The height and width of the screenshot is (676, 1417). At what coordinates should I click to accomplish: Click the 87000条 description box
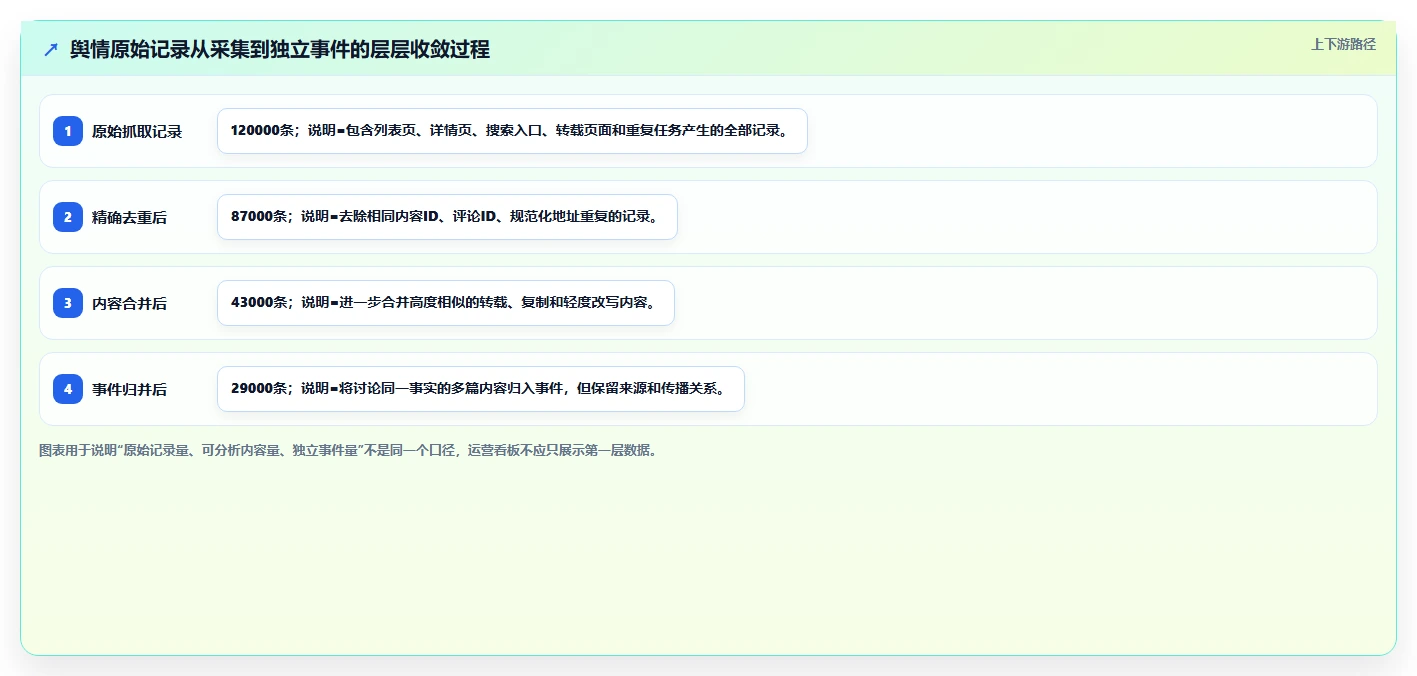coord(447,217)
